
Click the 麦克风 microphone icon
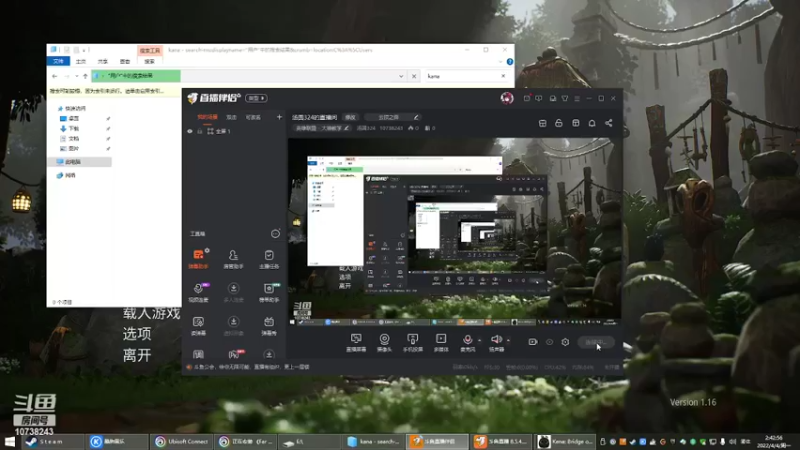click(467, 342)
